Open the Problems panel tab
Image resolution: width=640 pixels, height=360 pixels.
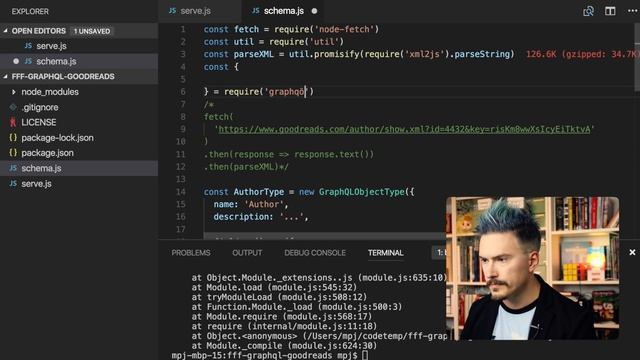click(191, 253)
